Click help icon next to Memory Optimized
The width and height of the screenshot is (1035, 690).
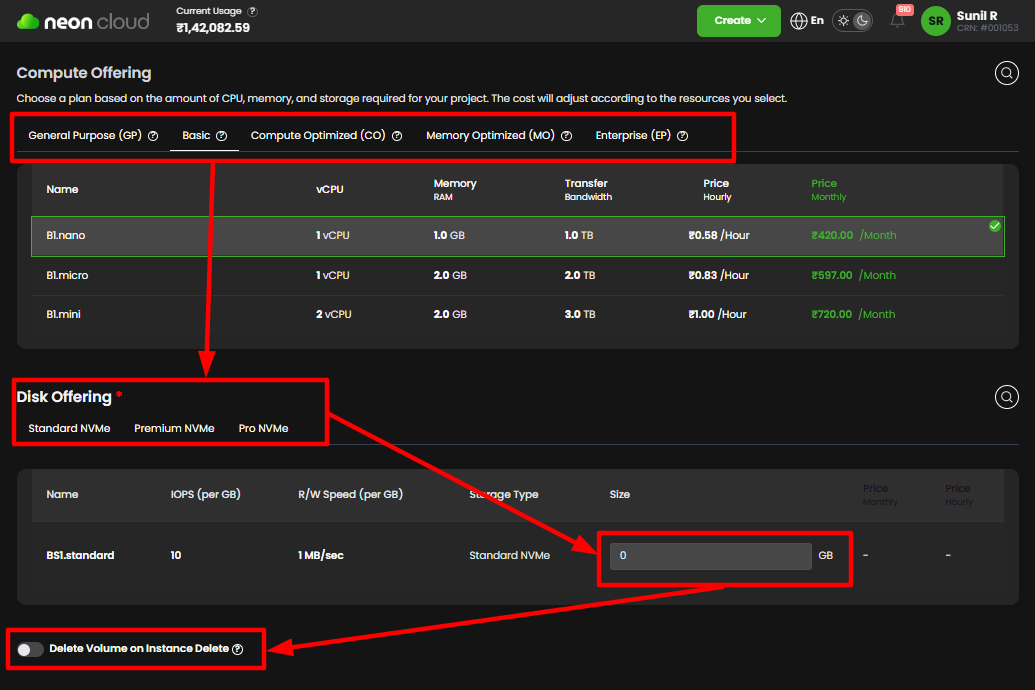[566, 136]
